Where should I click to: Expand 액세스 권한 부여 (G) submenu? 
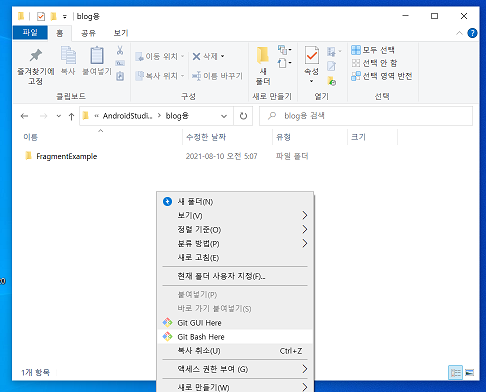235,369
